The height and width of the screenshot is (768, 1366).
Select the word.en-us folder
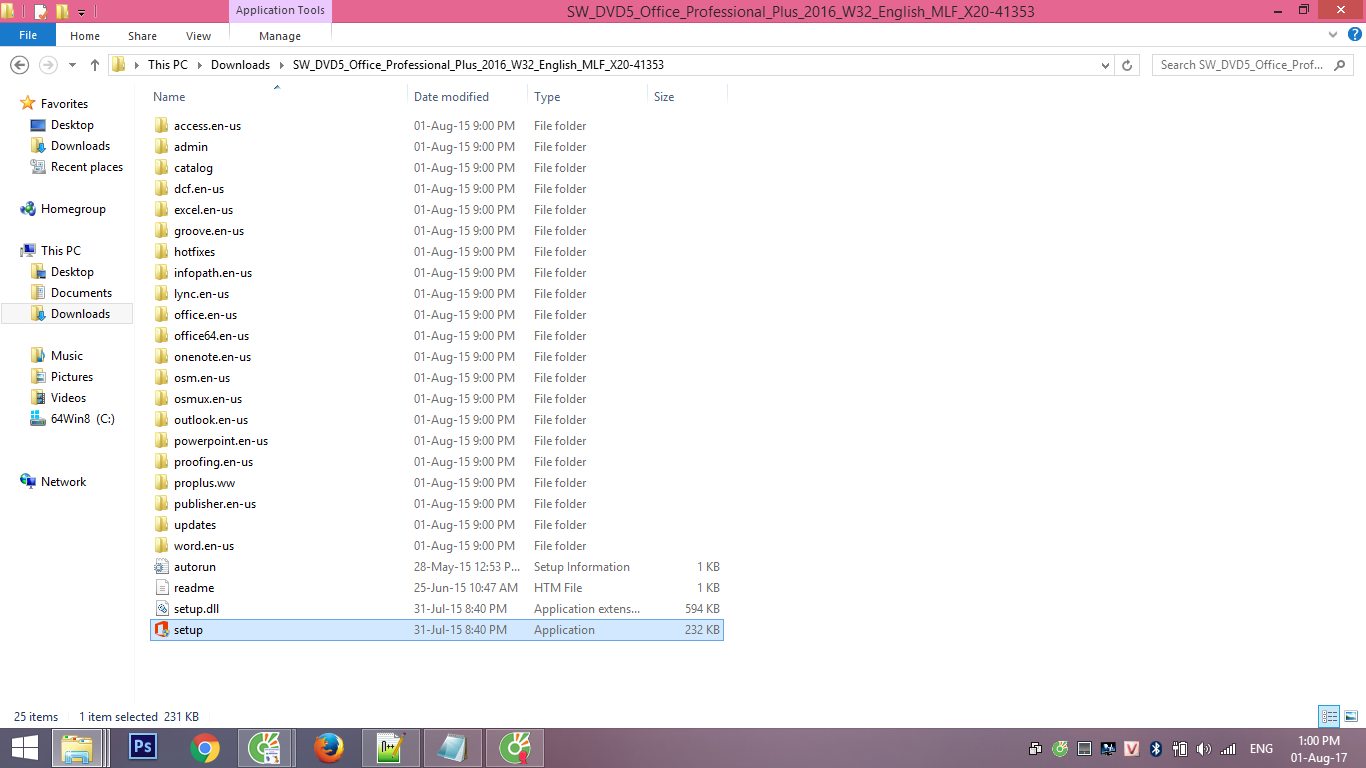coord(203,546)
